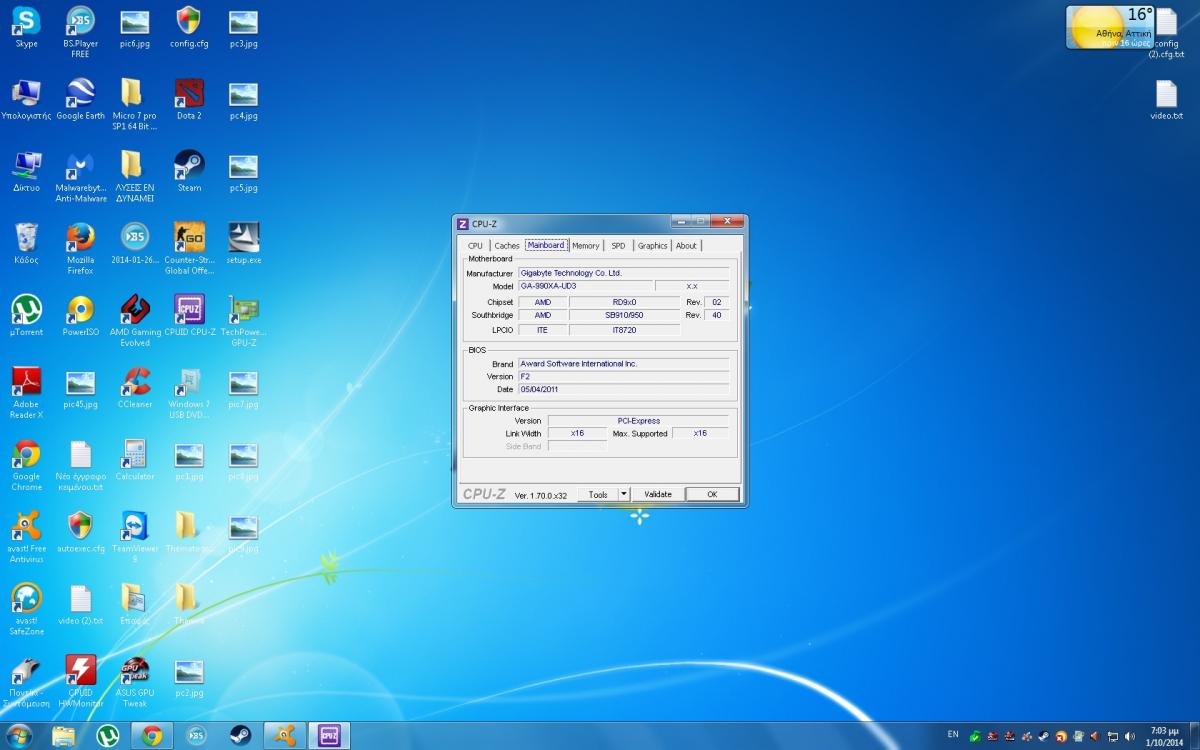Select the Adobe Reader X shortcut

click(26, 393)
